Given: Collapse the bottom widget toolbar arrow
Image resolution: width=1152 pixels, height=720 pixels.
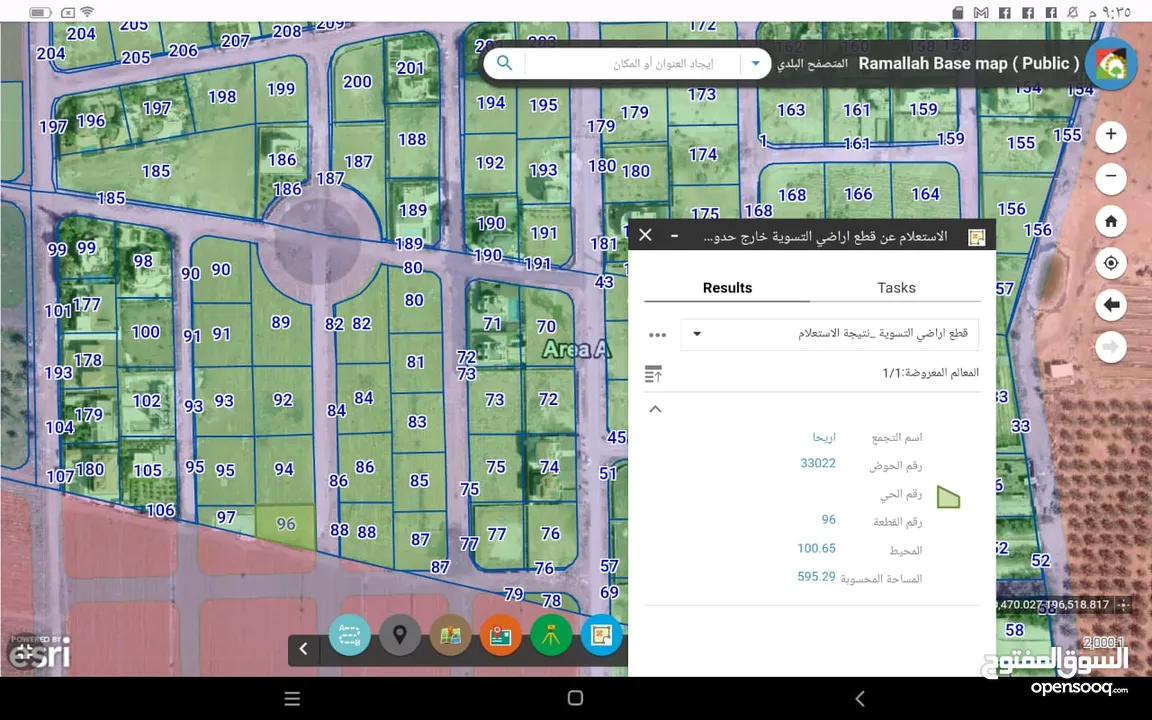Looking at the screenshot, I should [x=304, y=649].
